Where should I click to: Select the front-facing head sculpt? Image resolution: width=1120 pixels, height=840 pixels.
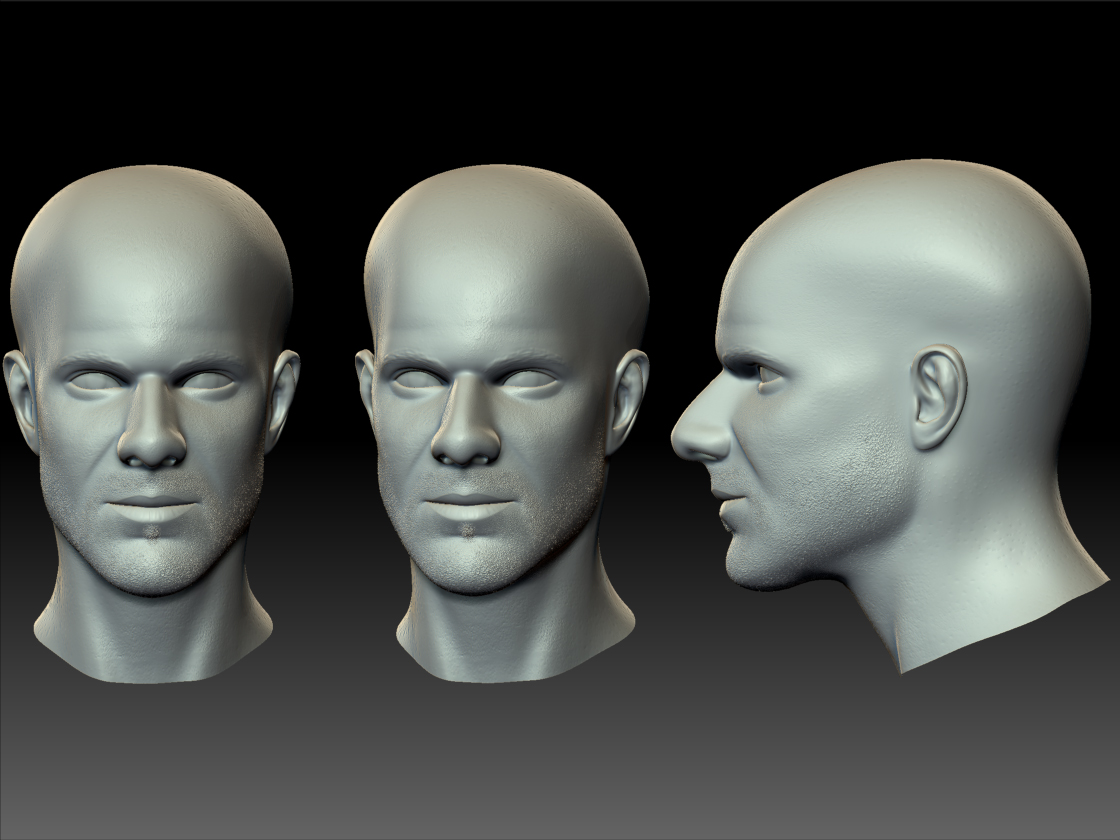(x=151, y=424)
